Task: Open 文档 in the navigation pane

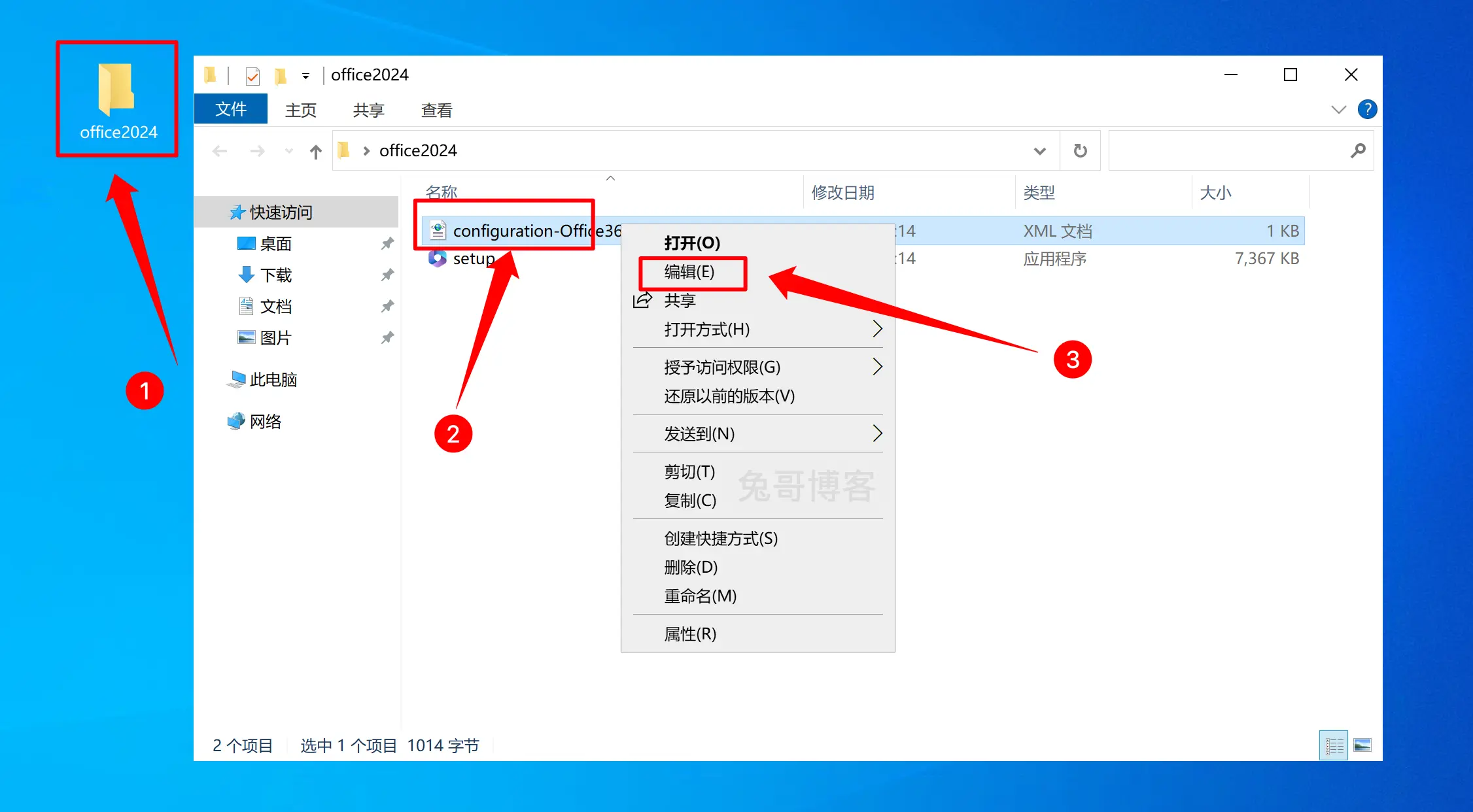Action: coord(275,307)
